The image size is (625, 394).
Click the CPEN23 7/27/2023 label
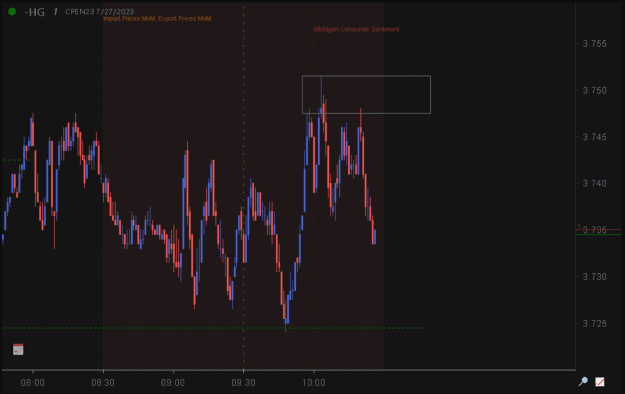coord(99,12)
